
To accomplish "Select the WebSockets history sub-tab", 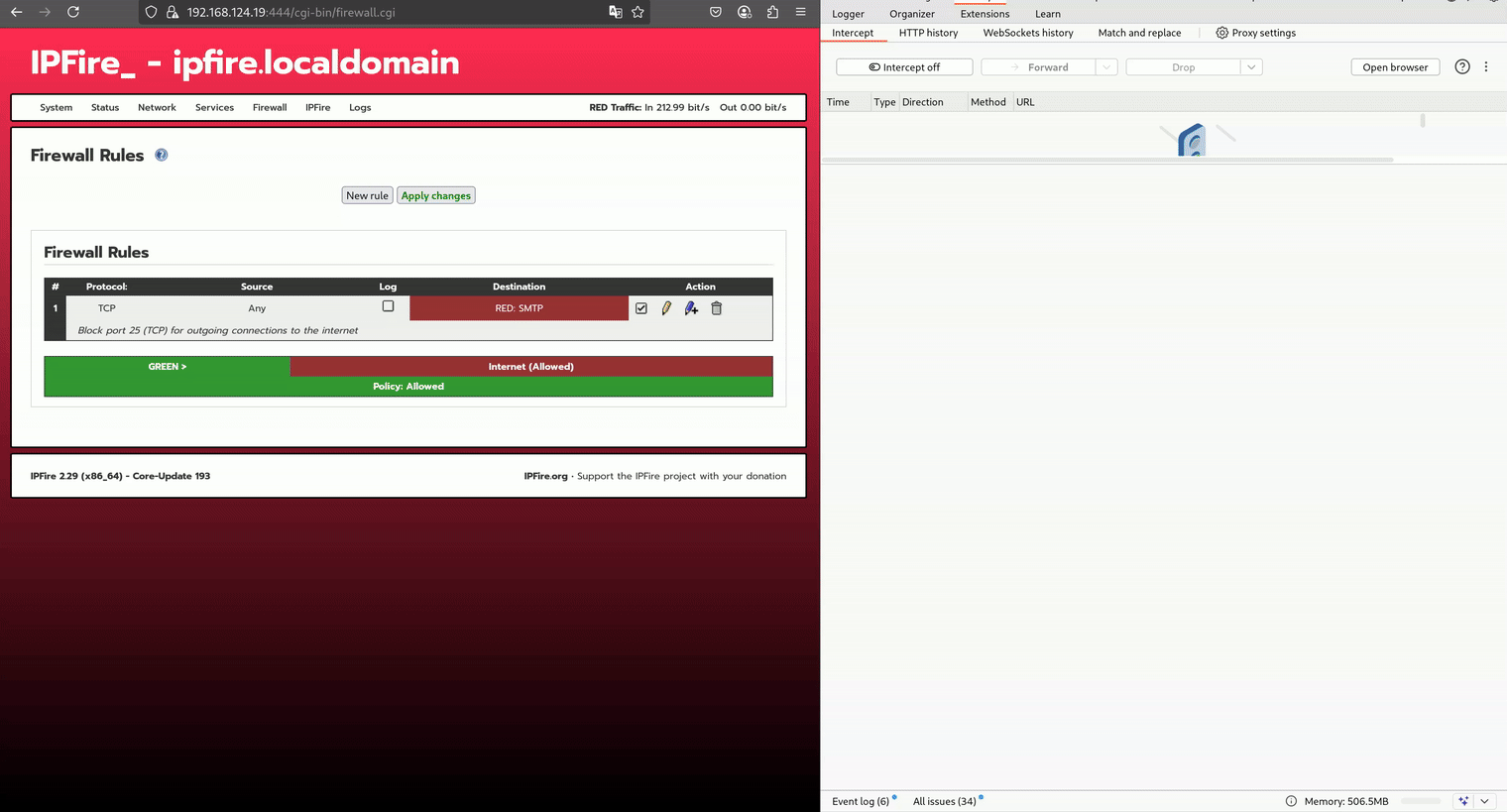I will click(1028, 33).
